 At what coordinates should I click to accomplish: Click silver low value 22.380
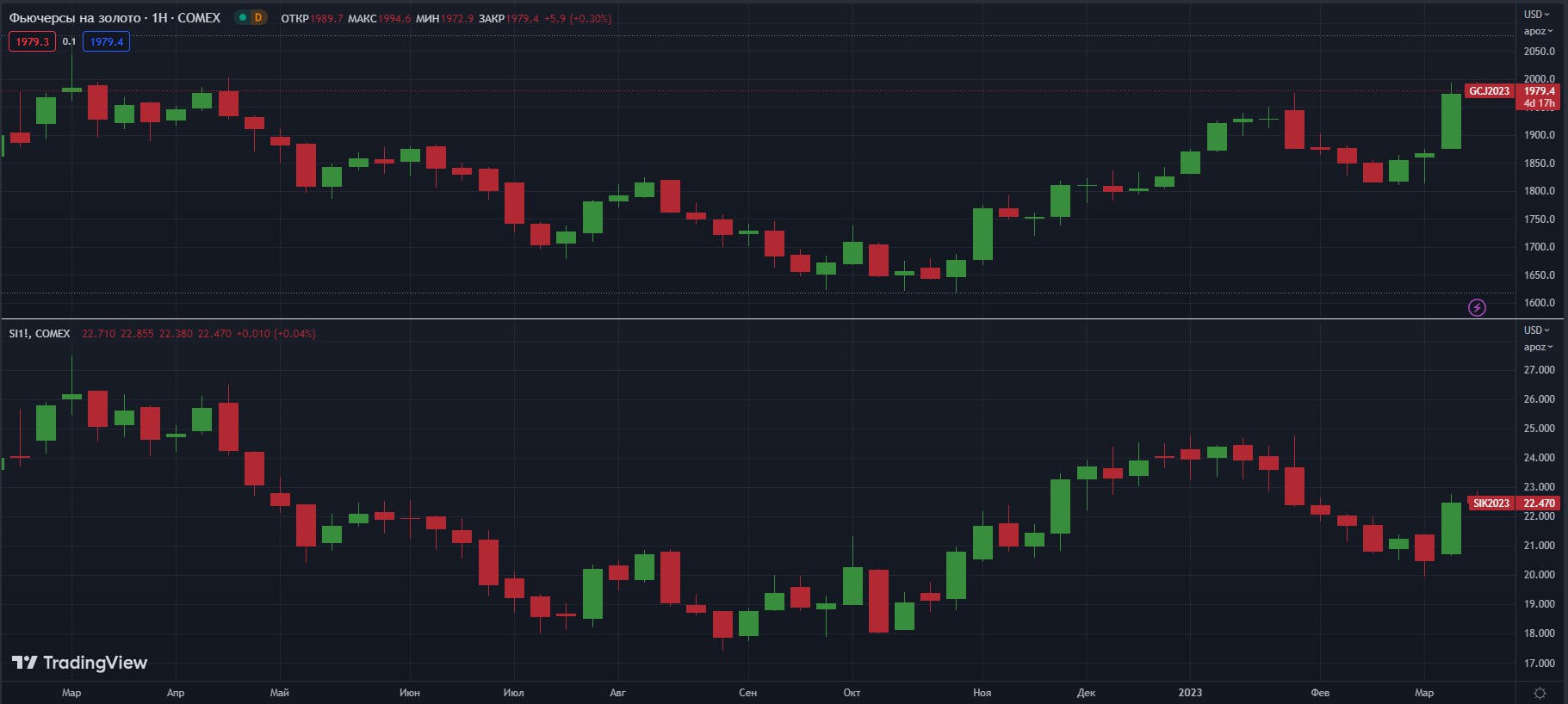177,333
